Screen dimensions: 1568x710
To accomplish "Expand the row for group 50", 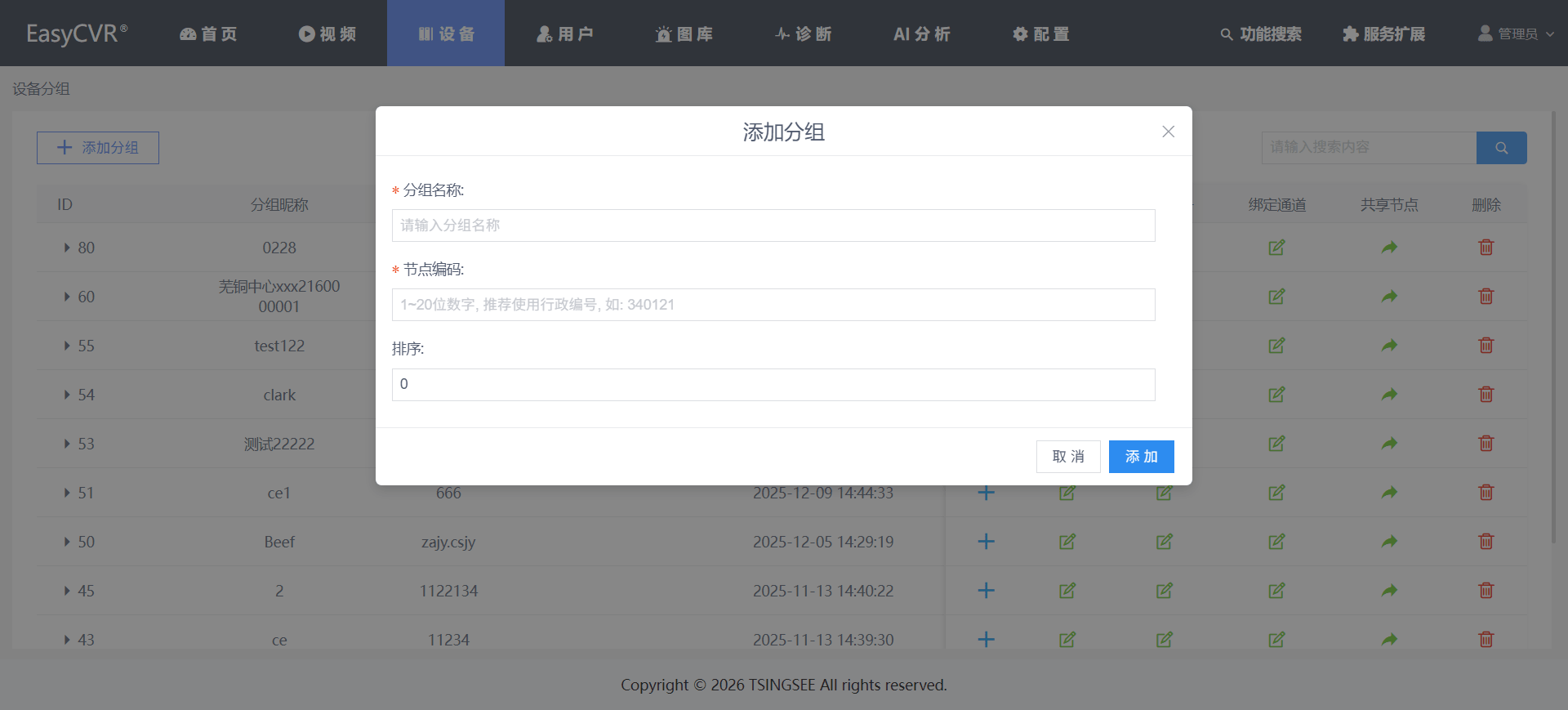I will (x=67, y=542).
